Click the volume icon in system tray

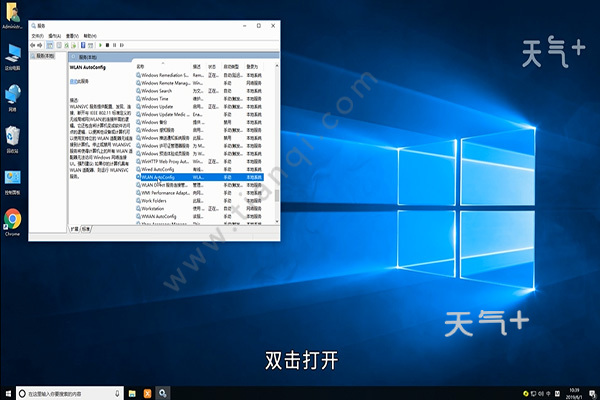tap(541, 393)
